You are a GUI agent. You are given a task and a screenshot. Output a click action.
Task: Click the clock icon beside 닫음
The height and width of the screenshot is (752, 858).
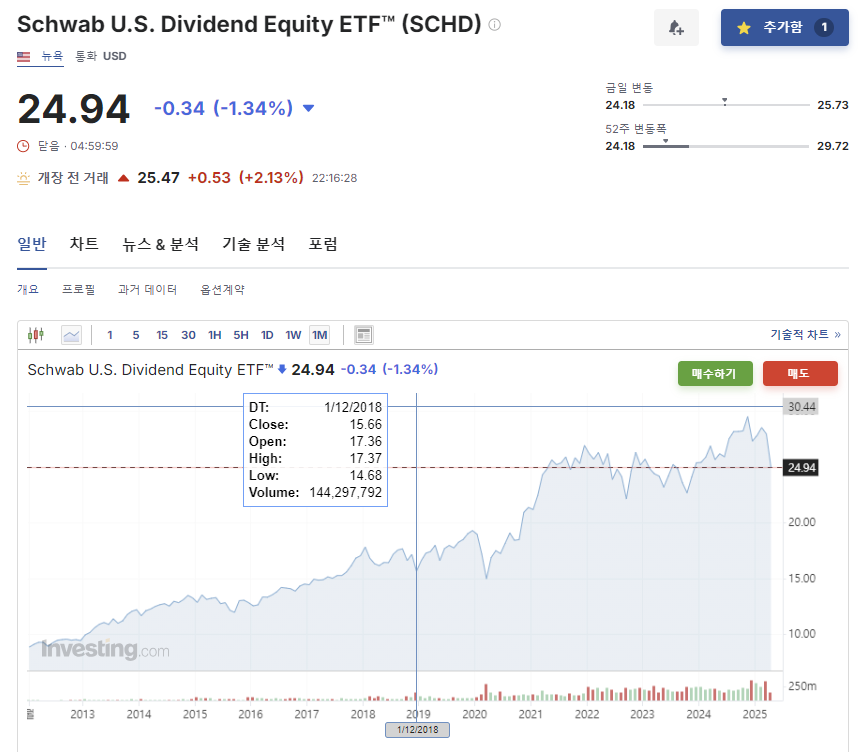(x=23, y=146)
